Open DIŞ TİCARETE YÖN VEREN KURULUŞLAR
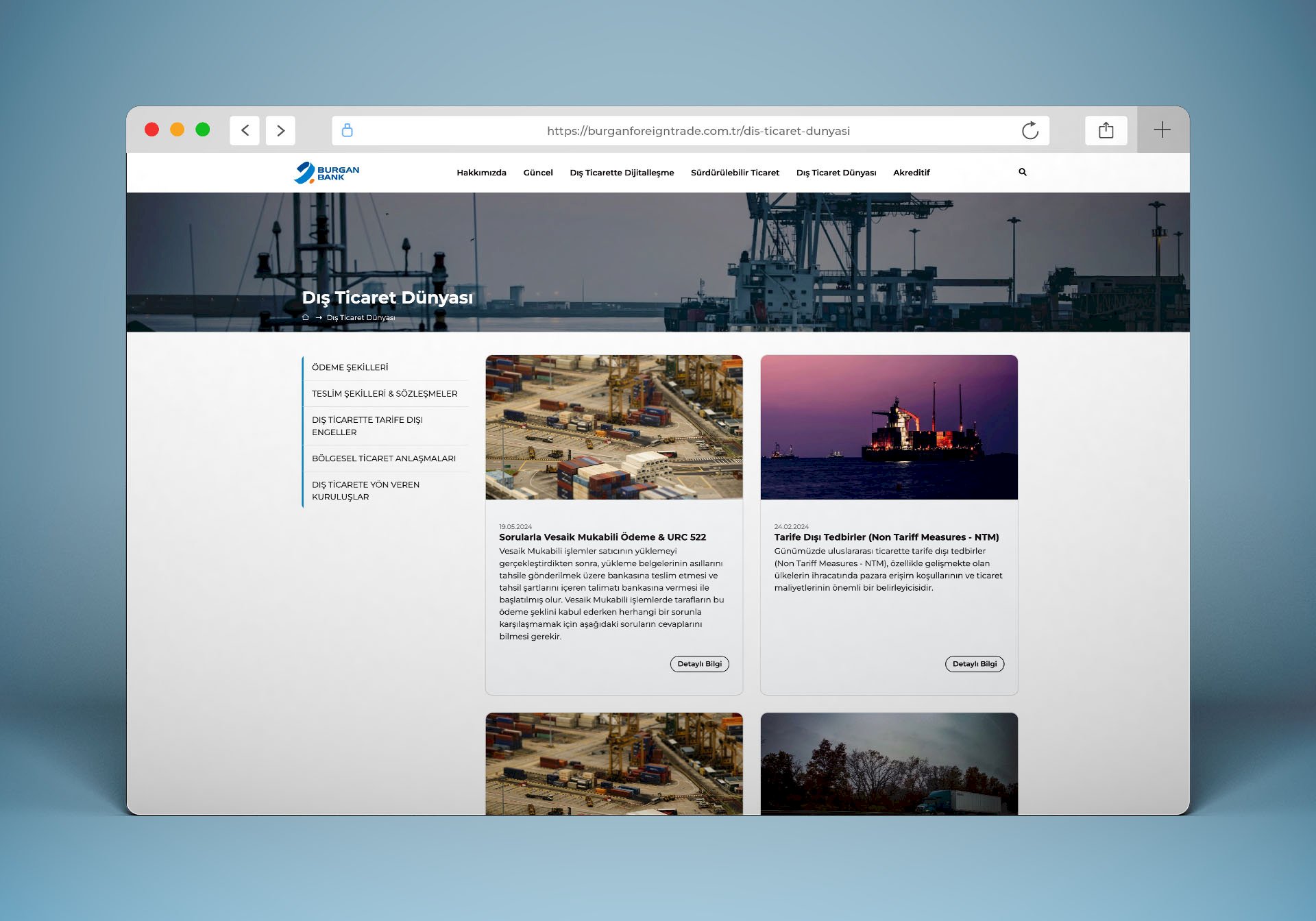Viewport: 1316px width, 921px height. tap(386, 491)
